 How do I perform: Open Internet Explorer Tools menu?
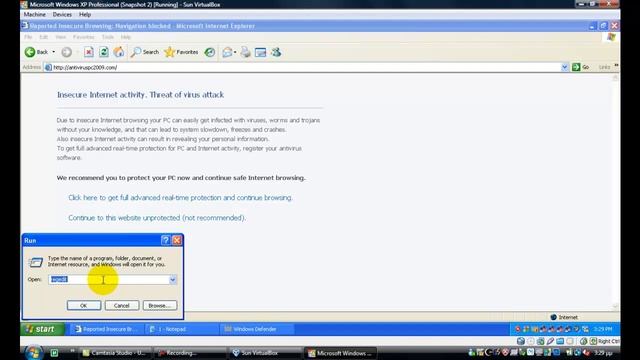[x=108, y=37]
